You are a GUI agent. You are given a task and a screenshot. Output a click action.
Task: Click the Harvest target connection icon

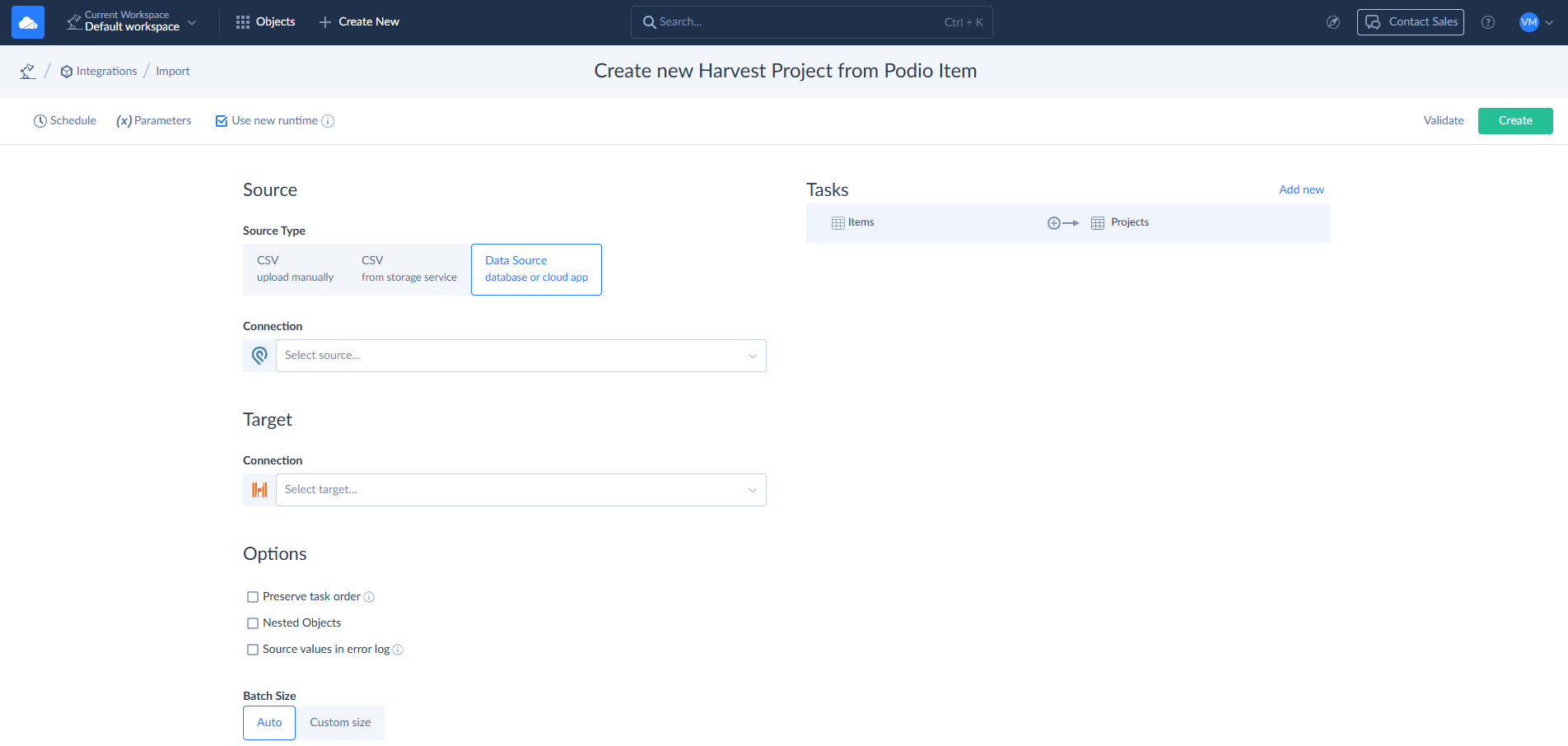259,490
